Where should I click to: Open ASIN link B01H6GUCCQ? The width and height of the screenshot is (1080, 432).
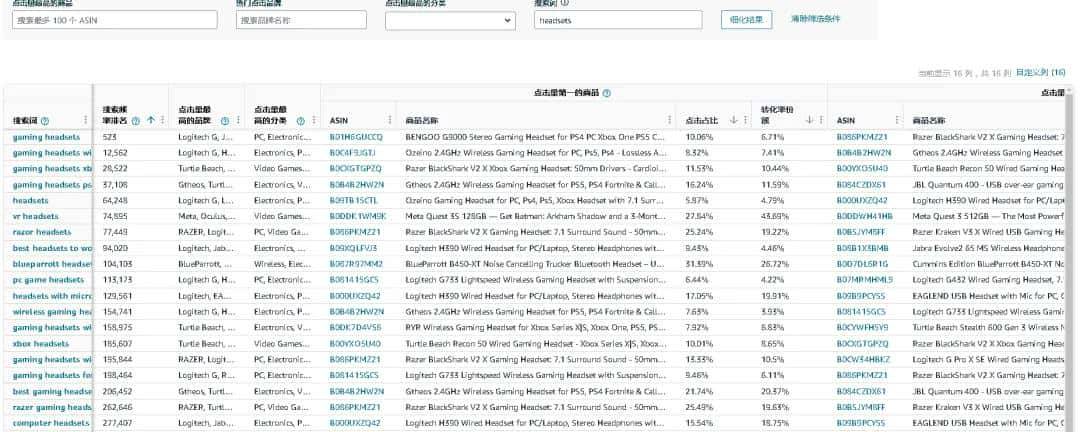click(356, 137)
